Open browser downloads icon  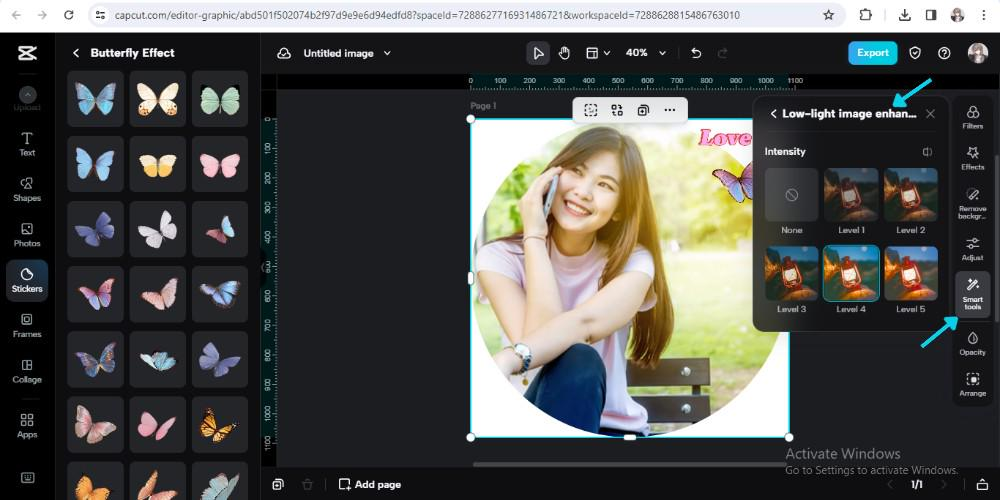(904, 15)
